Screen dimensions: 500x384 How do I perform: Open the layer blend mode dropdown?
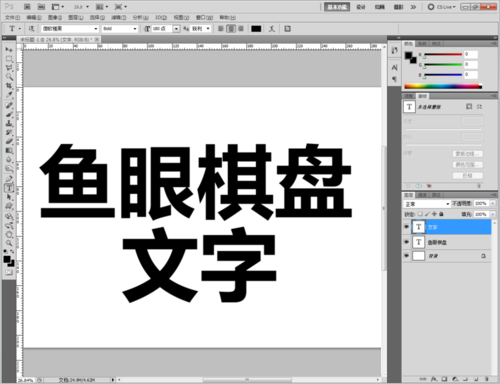click(427, 204)
